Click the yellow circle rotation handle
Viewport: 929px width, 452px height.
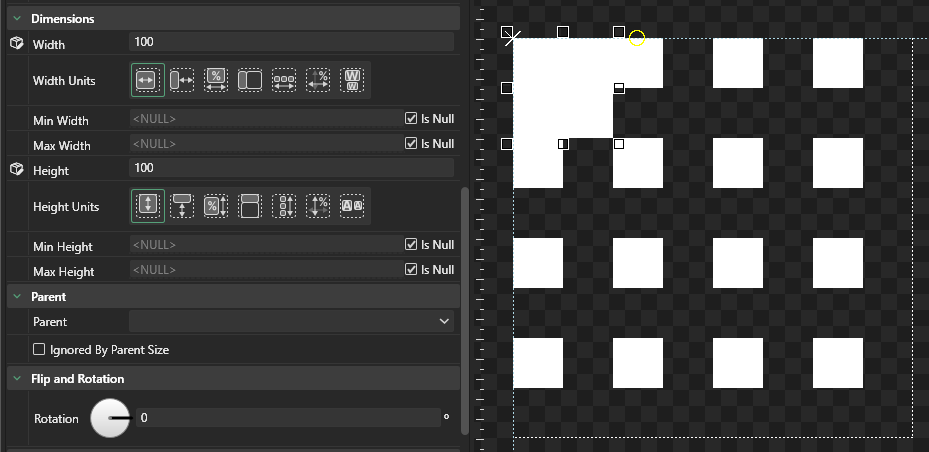coord(637,39)
